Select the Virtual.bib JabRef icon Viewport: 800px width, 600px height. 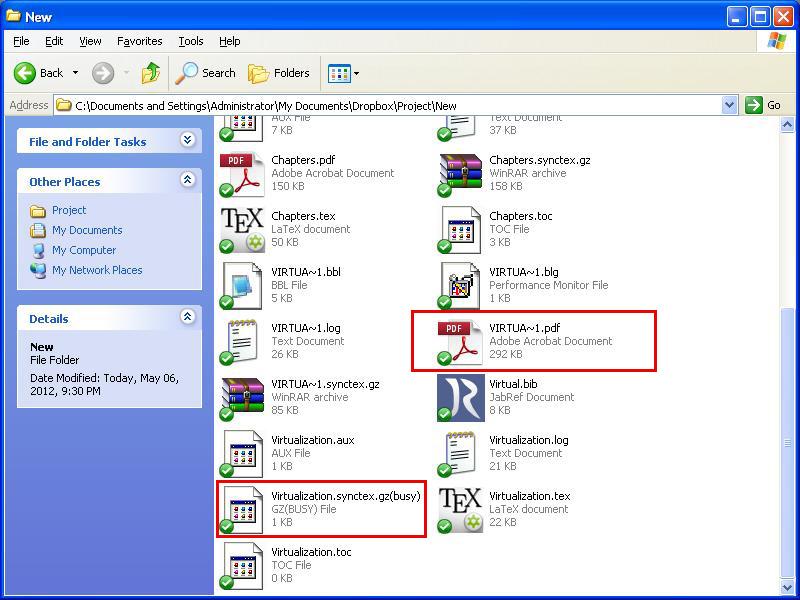[460, 398]
